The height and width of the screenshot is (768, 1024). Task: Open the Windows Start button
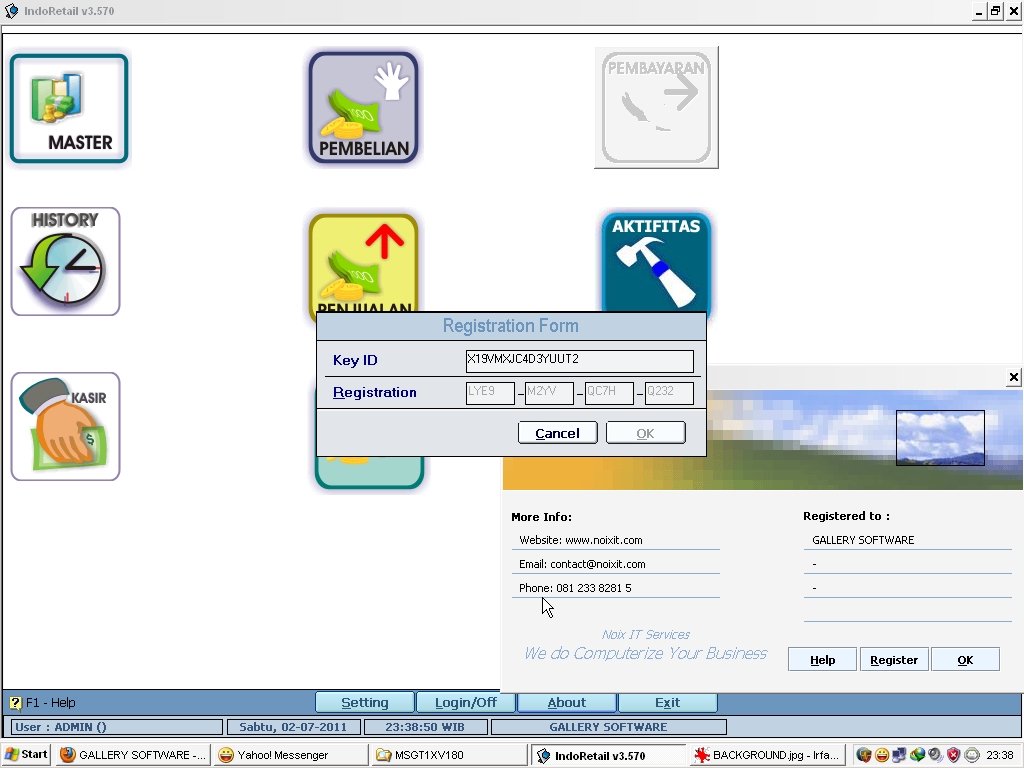point(26,755)
